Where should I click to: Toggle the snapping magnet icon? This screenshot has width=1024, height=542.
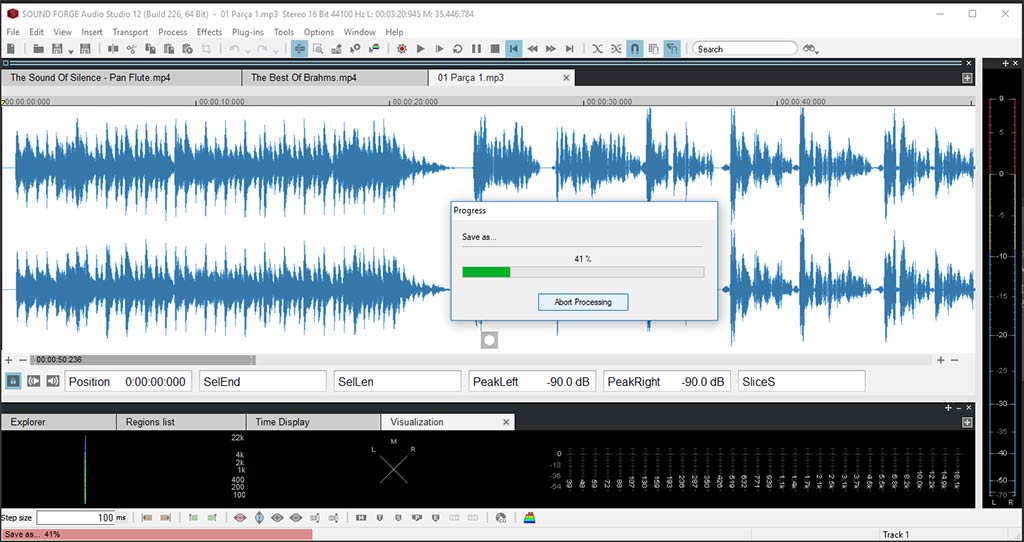click(x=634, y=49)
